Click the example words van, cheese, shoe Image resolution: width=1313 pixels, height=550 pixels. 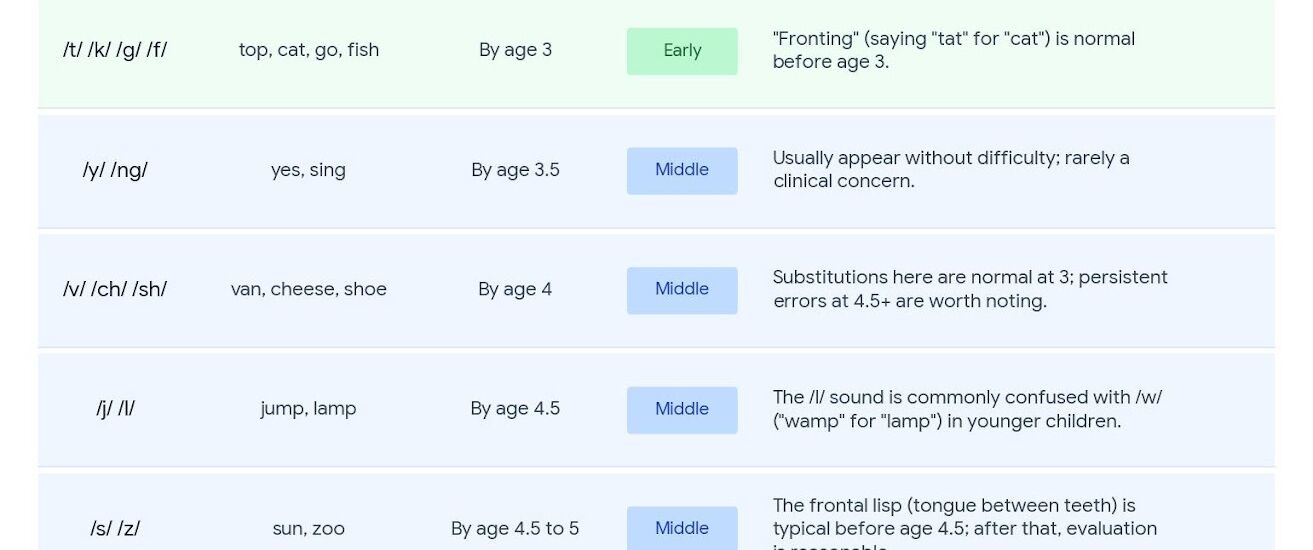[x=309, y=289]
